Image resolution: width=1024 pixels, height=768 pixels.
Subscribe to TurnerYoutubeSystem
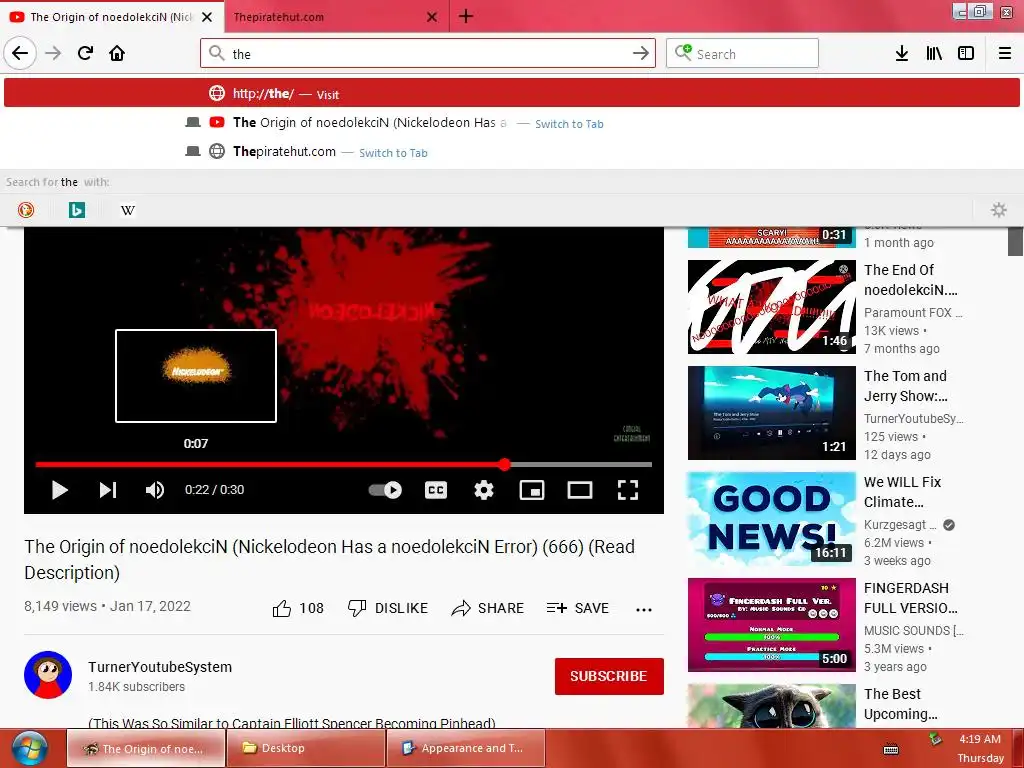609,677
